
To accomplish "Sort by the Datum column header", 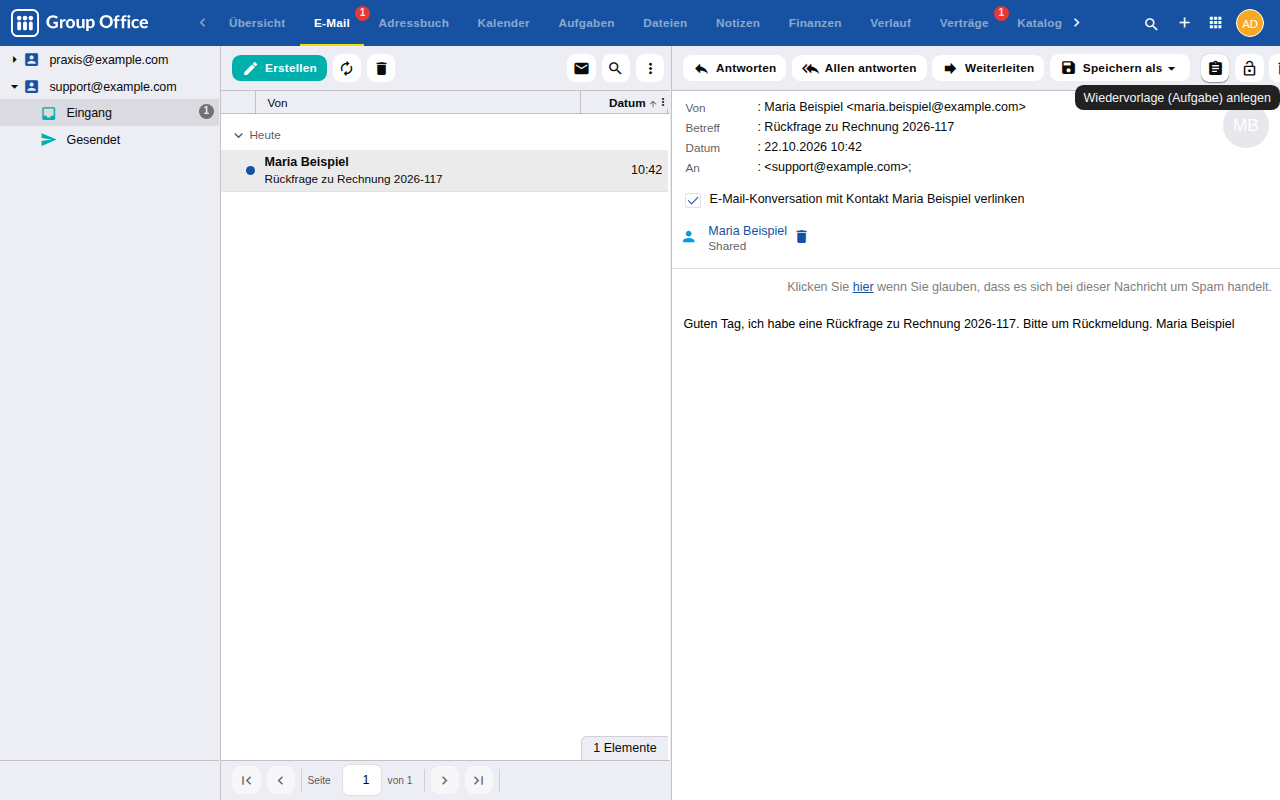I will [627, 103].
